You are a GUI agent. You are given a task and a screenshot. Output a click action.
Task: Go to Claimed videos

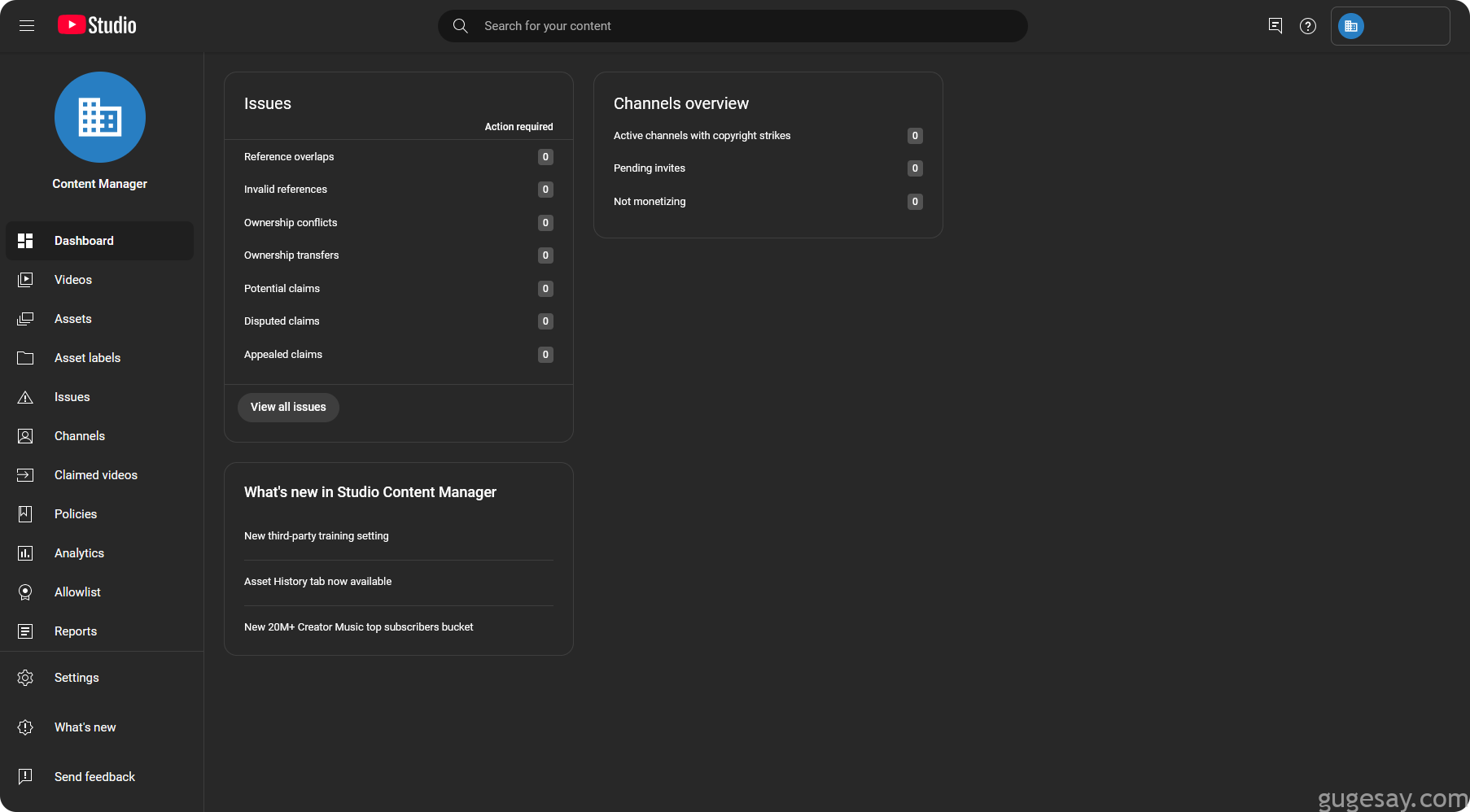[100, 475]
